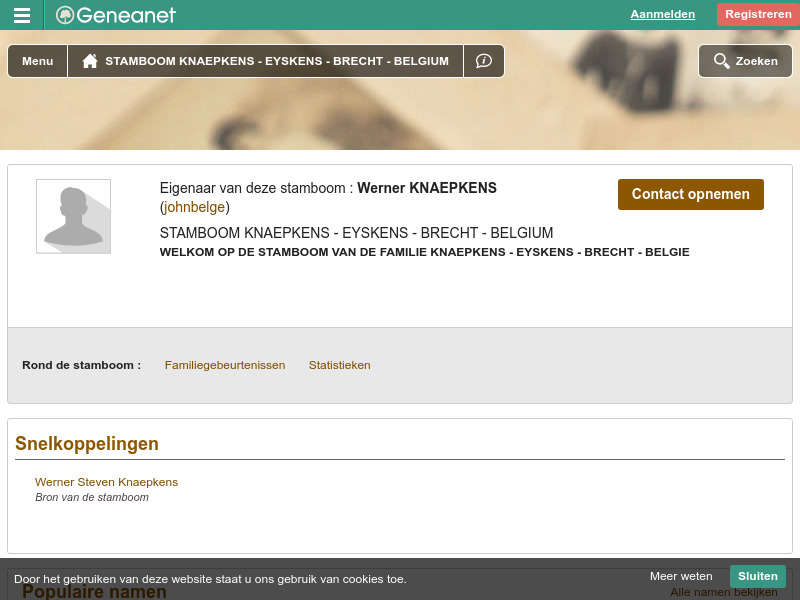Open the johnbelge profile link
The height and width of the screenshot is (600, 800).
tap(194, 207)
